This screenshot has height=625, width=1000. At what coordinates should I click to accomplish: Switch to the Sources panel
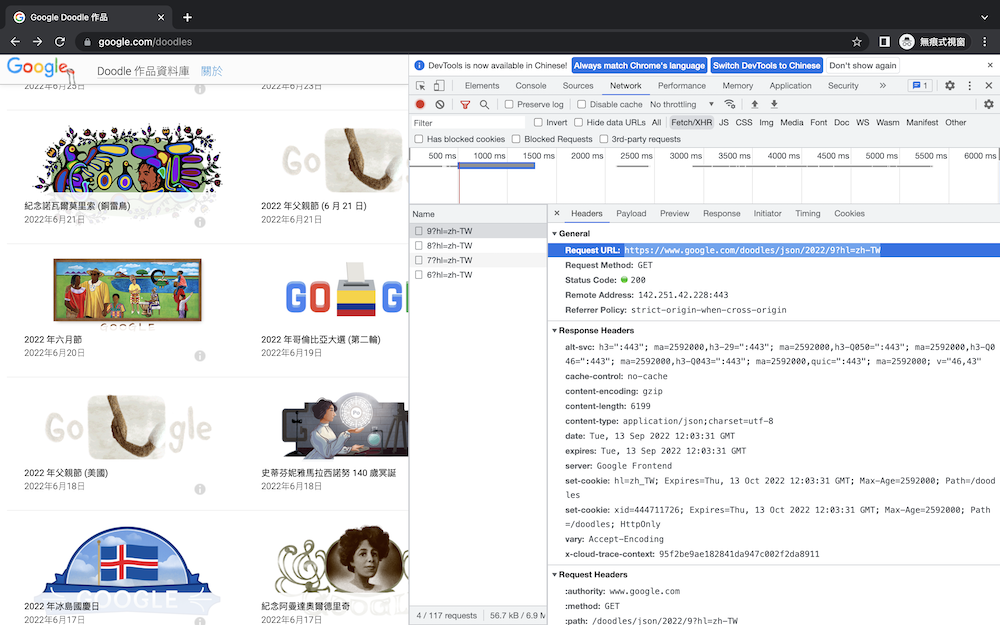pyautogui.click(x=578, y=85)
